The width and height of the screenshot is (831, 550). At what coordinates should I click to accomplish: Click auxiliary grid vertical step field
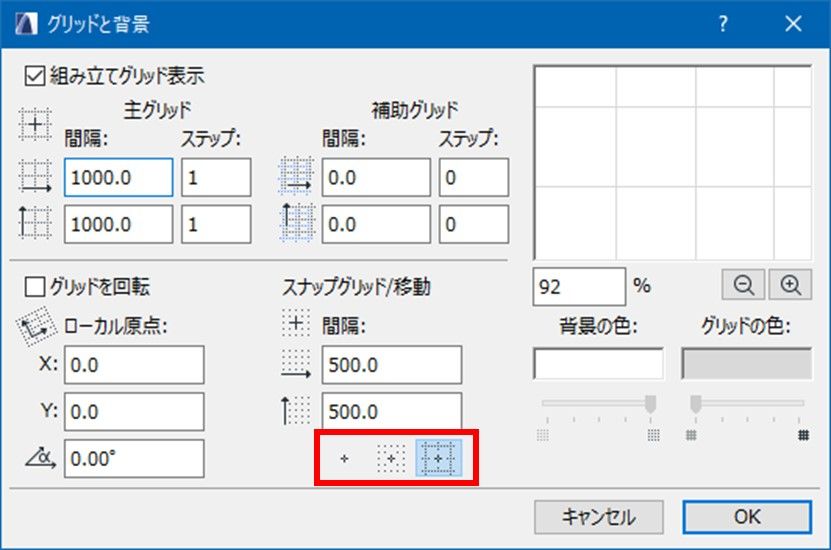tap(474, 224)
